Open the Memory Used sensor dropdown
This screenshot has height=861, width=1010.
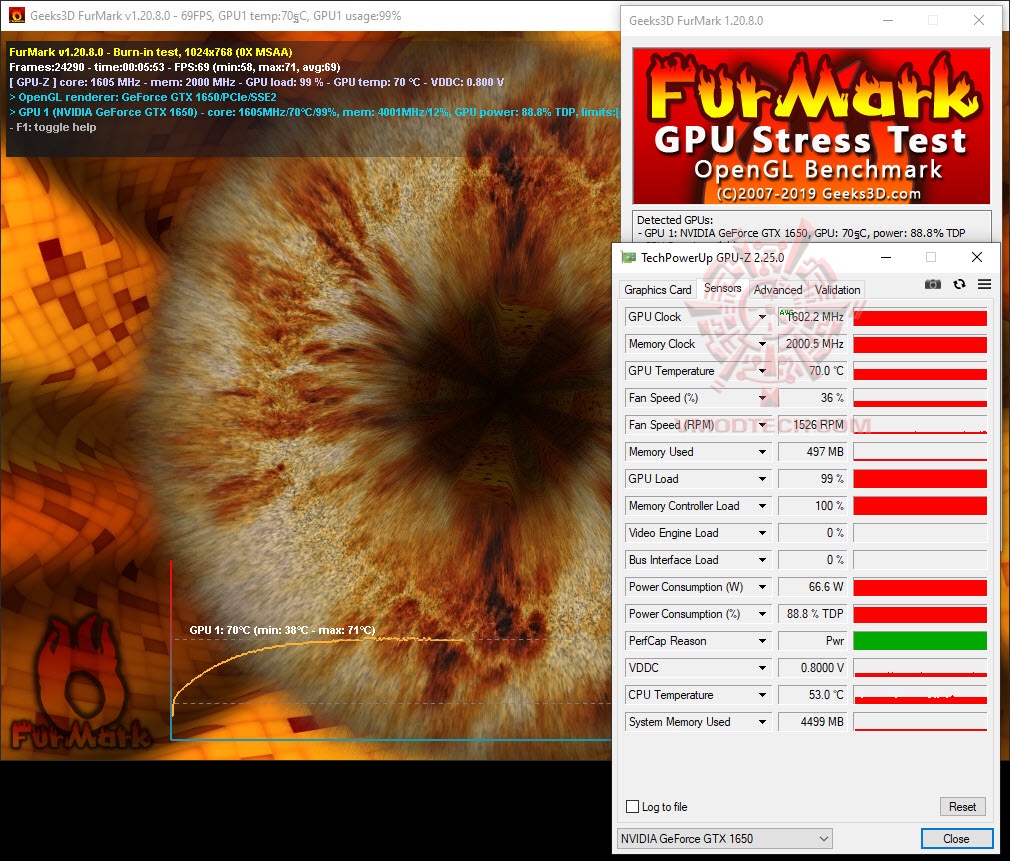[x=762, y=452]
